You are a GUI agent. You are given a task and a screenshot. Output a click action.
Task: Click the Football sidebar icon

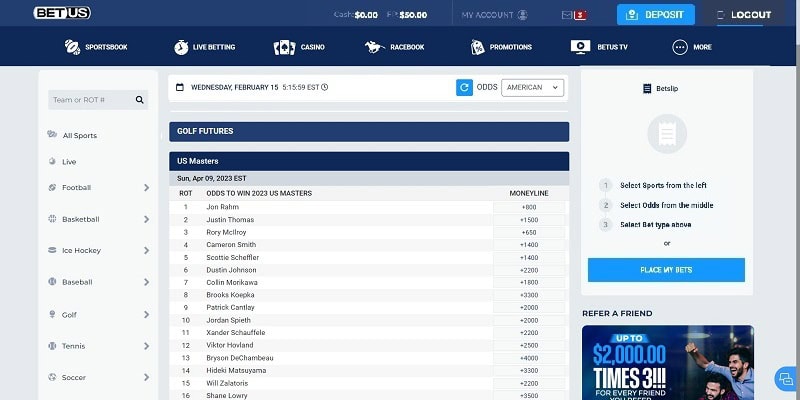click(52, 187)
